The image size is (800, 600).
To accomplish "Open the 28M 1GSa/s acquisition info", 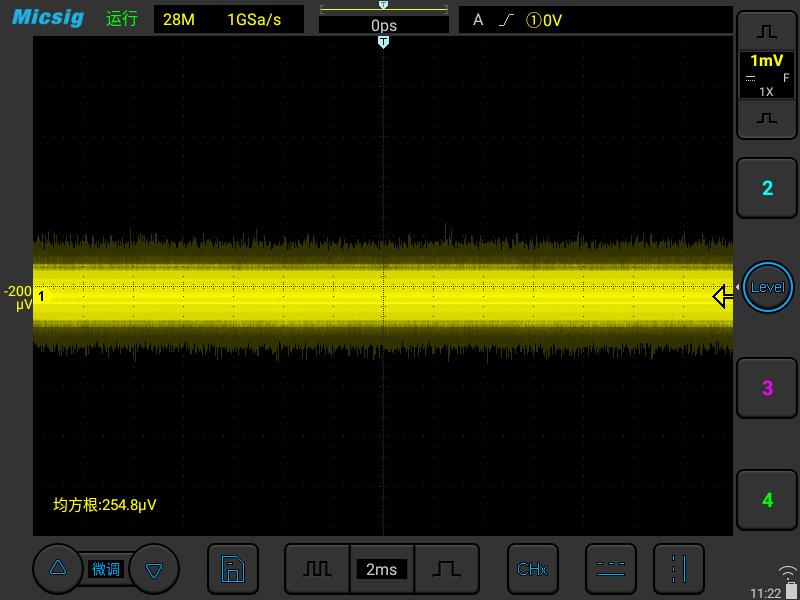I will (x=228, y=20).
